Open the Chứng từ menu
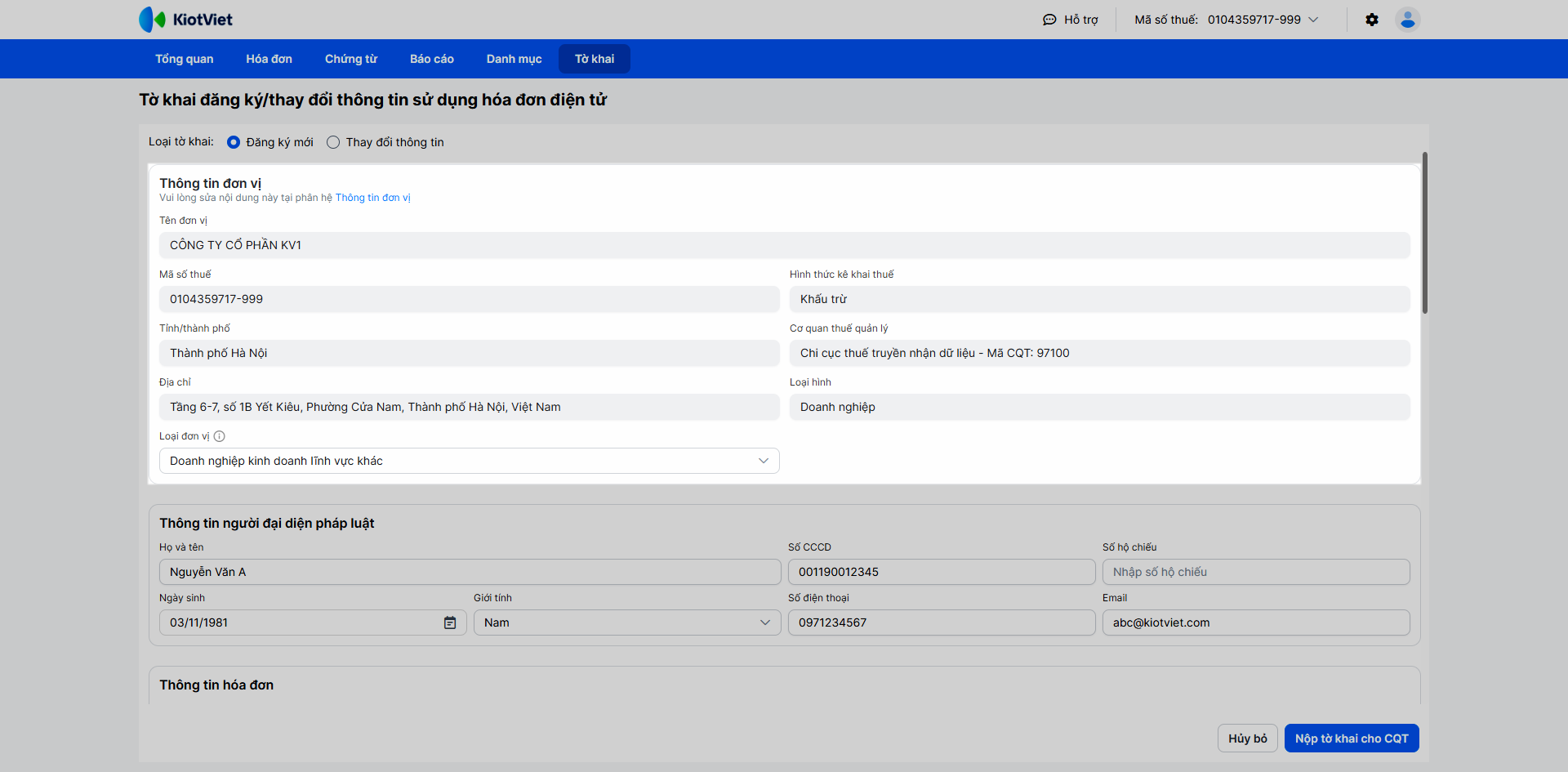Image resolution: width=1568 pixels, height=772 pixels. point(351,59)
